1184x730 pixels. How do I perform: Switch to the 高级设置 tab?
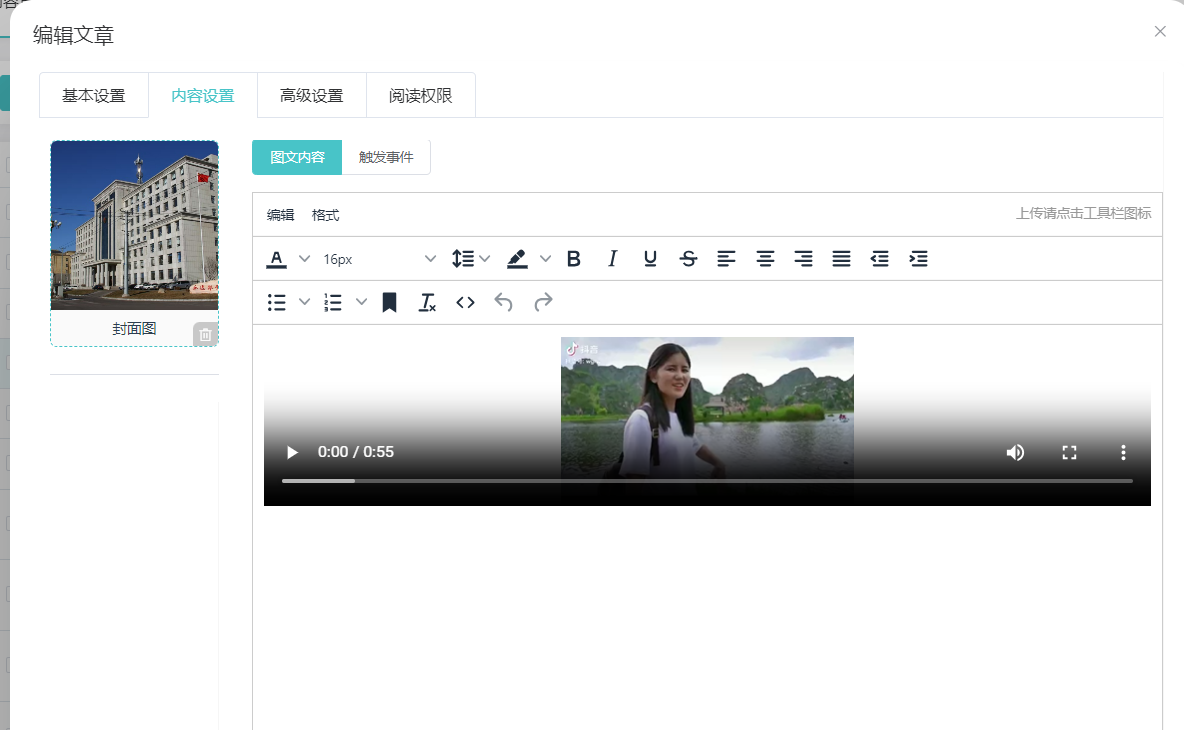click(311, 94)
